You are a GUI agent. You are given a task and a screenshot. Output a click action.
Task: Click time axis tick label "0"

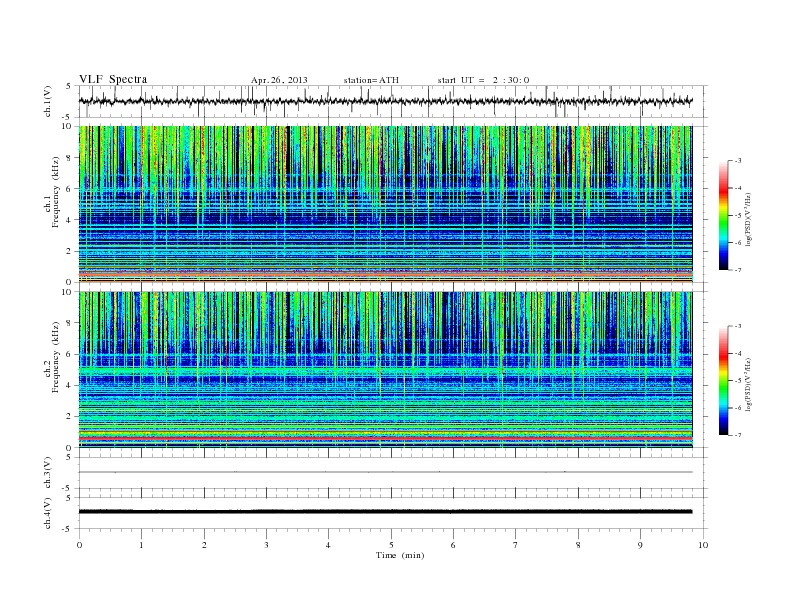[x=79, y=545]
